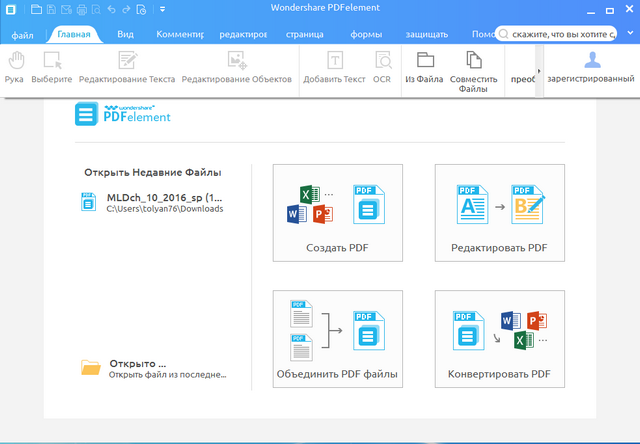The height and width of the screenshot is (444, 640).
Task: Open the зарегистрированный user account icon
Action: coord(591,66)
